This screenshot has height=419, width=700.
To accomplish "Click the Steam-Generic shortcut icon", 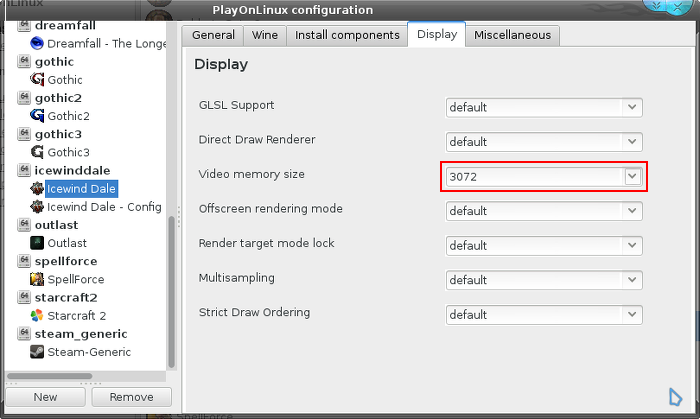I will pyautogui.click(x=37, y=352).
